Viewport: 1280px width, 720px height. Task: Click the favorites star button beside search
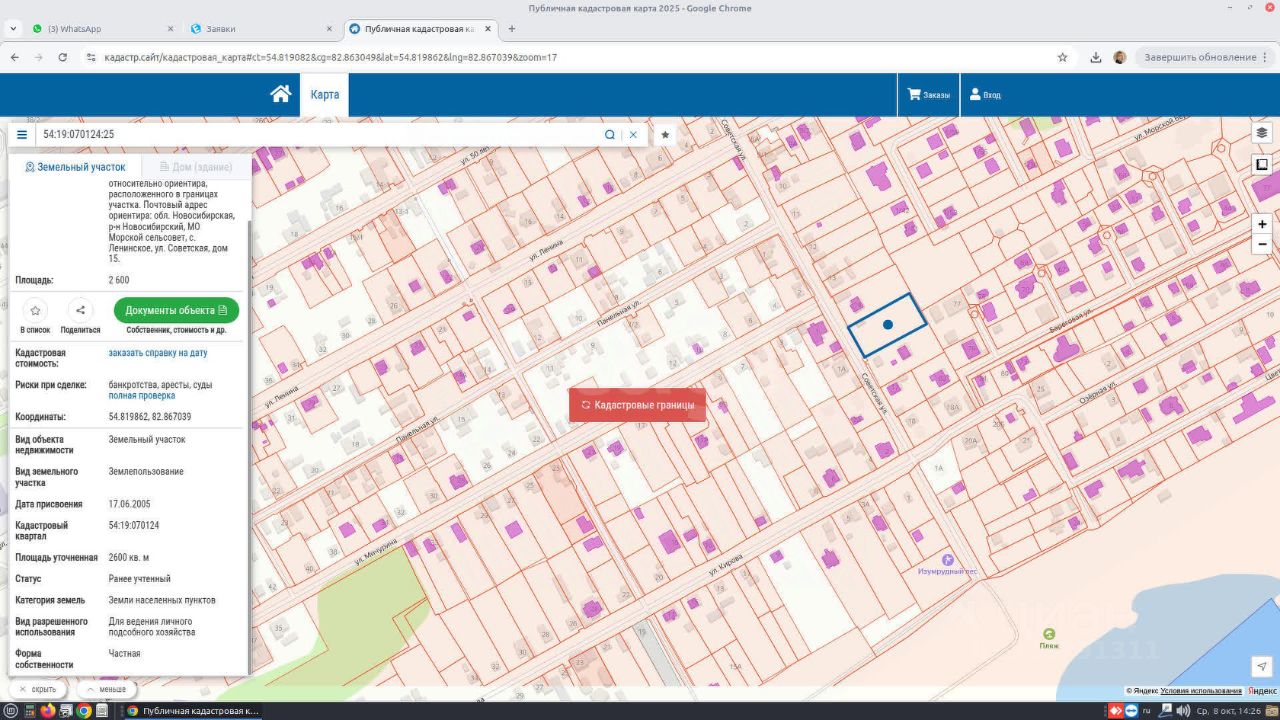tap(665, 134)
